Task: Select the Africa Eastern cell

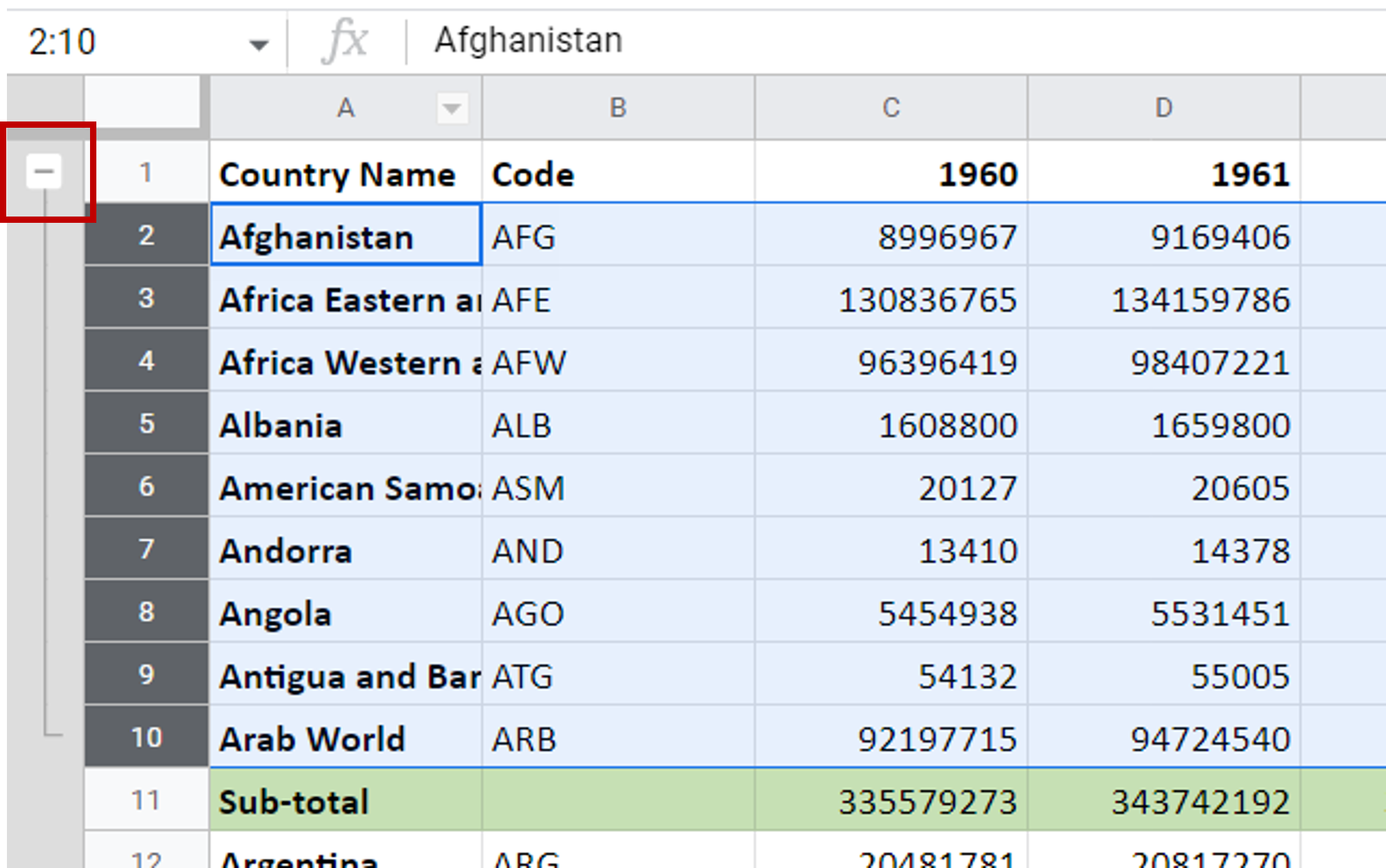Action: [346, 297]
